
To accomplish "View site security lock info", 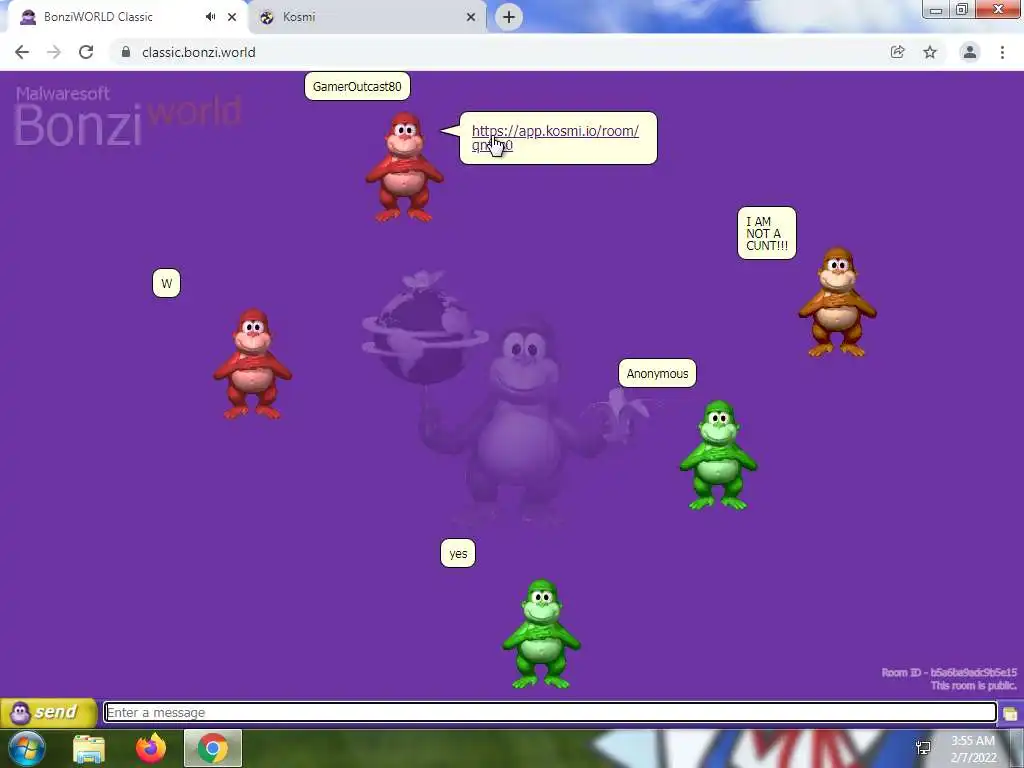I will pos(126,52).
